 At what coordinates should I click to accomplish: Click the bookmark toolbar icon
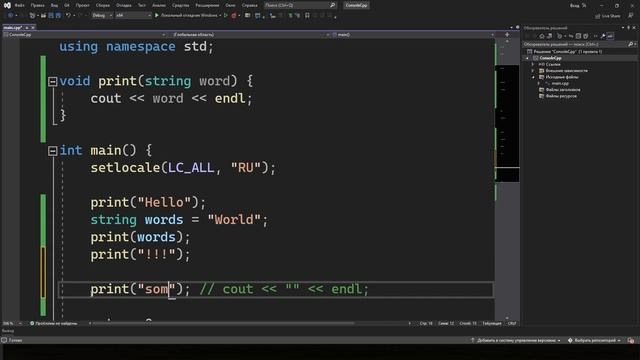[x=307, y=16]
